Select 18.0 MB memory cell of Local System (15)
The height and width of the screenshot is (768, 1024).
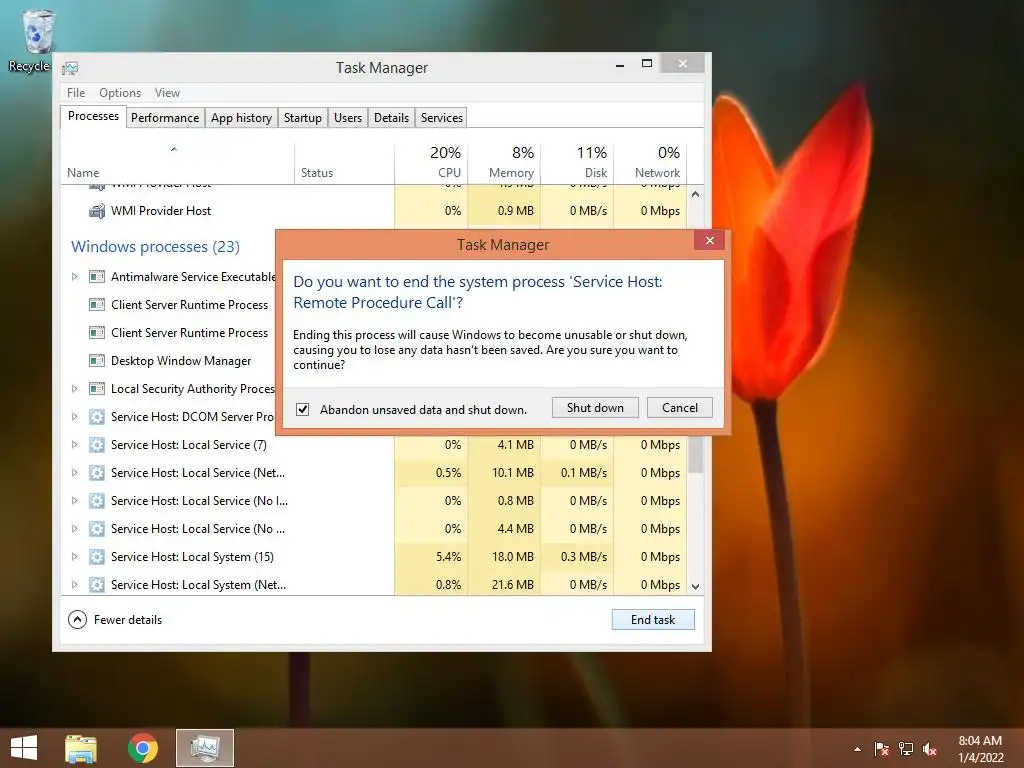click(504, 557)
